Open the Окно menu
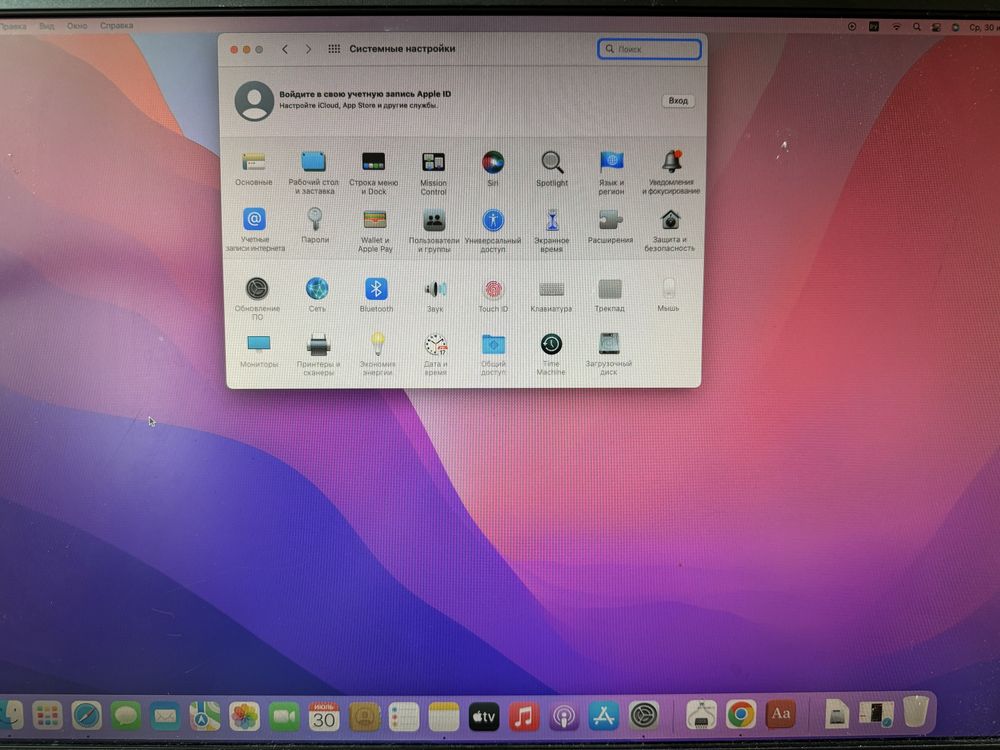Viewport: 1000px width, 750px height. [x=77, y=26]
